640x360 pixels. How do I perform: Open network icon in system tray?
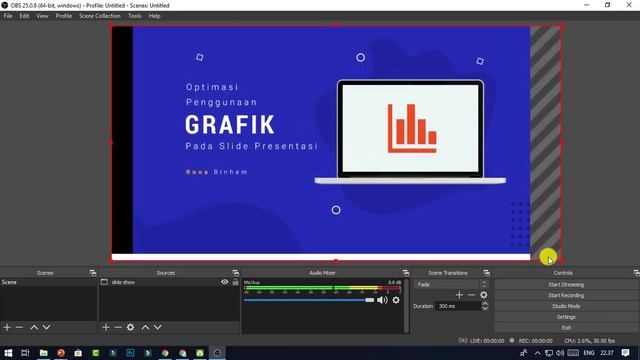click(x=549, y=353)
